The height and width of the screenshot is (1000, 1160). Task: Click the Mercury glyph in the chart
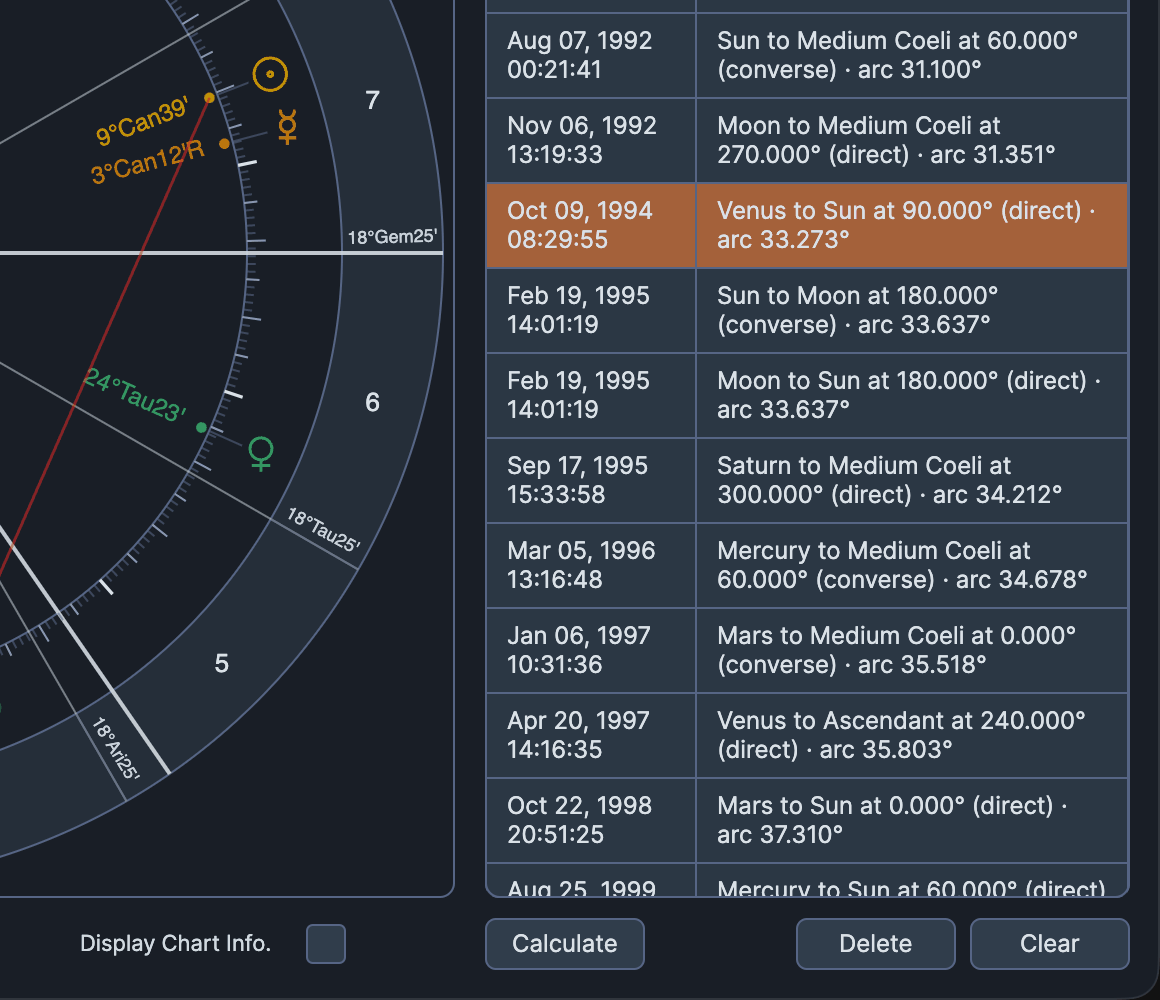click(288, 126)
